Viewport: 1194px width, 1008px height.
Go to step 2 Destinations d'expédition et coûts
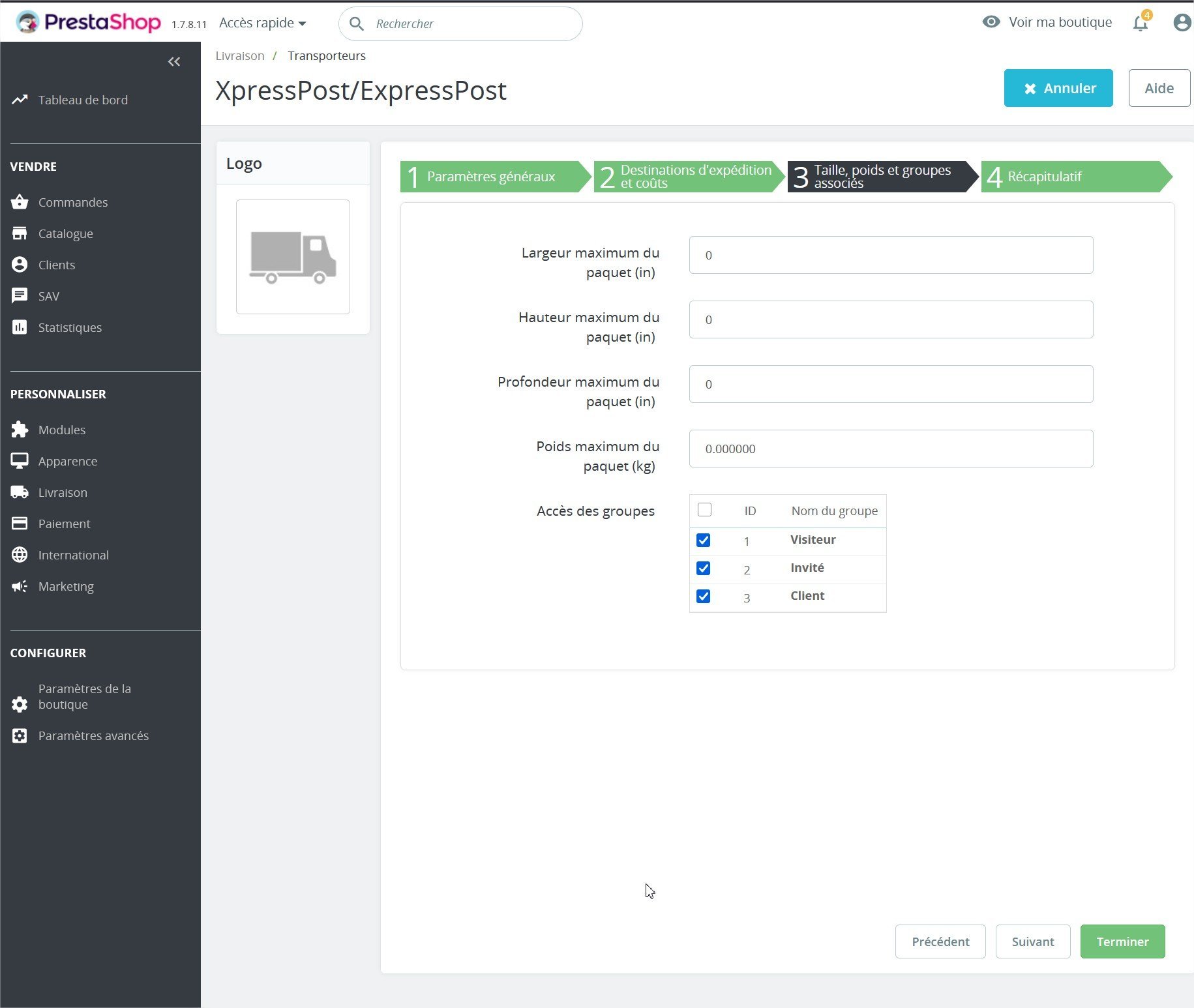(x=689, y=177)
